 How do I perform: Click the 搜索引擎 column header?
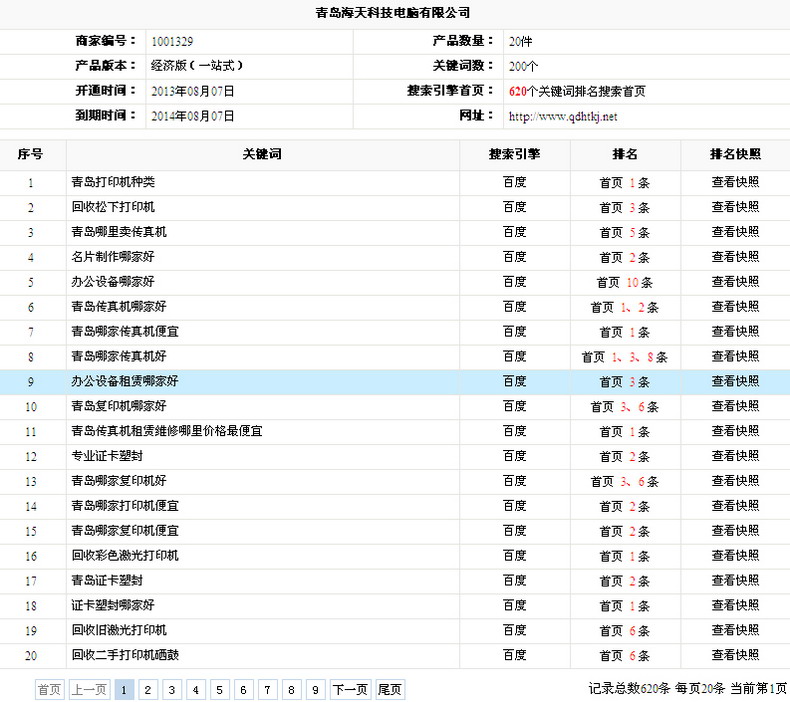[514, 154]
